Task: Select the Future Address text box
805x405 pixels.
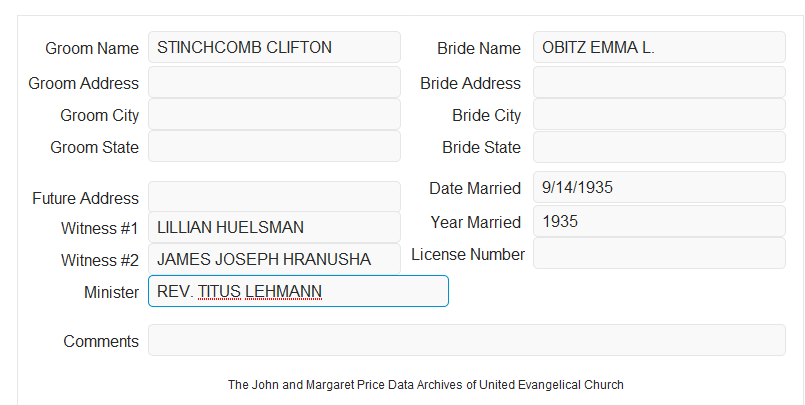Action: click(x=274, y=197)
